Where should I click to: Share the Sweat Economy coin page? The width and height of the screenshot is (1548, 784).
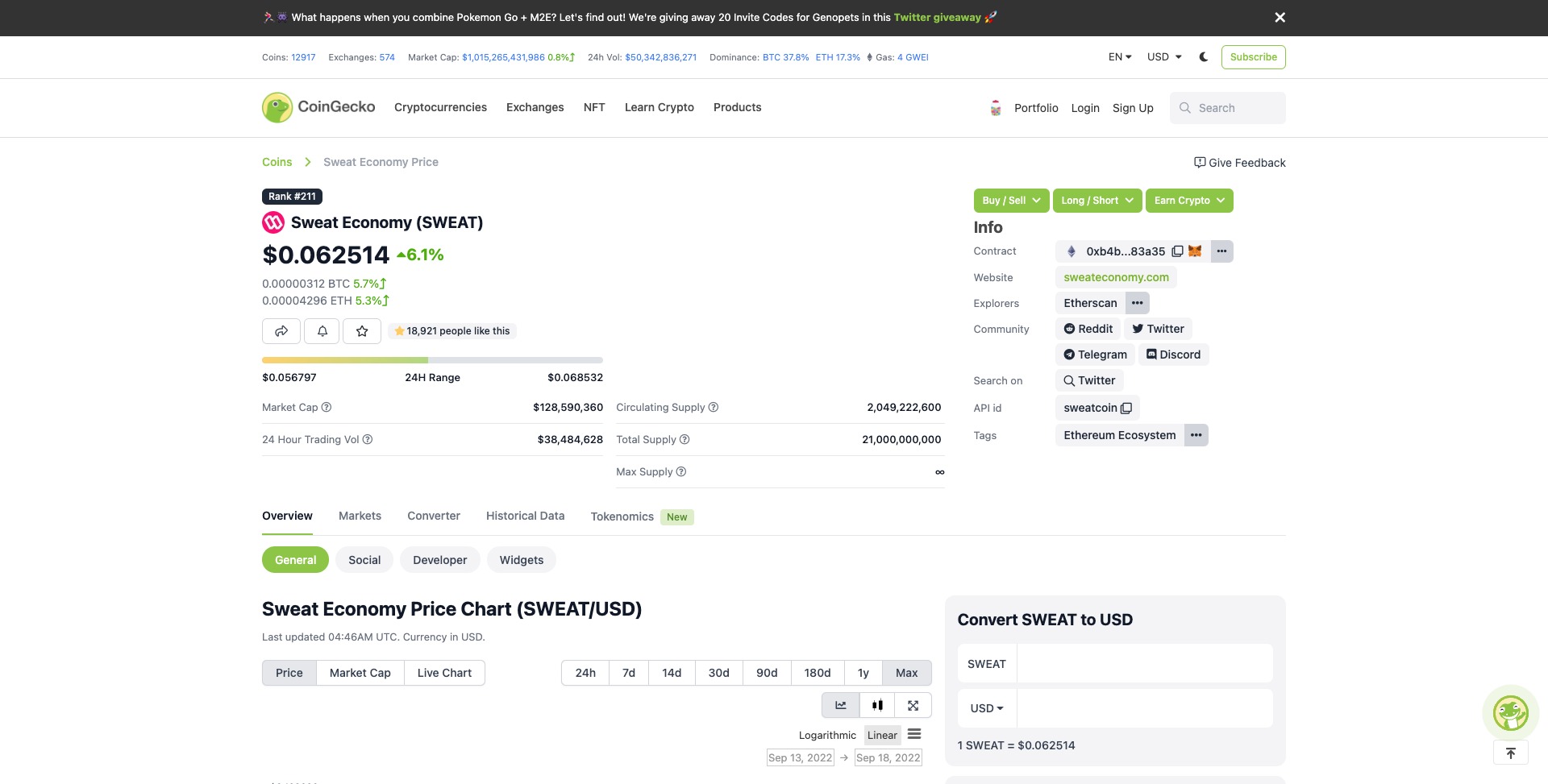(281, 330)
